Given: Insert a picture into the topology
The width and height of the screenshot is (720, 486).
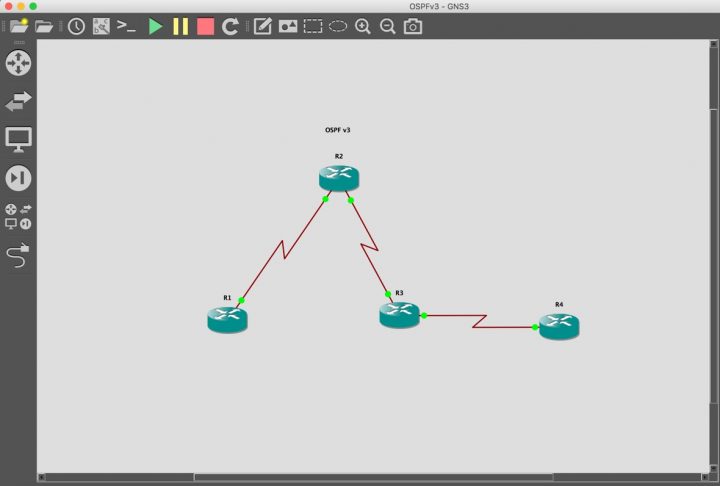Looking at the screenshot, I should click(x=288, y=26).
